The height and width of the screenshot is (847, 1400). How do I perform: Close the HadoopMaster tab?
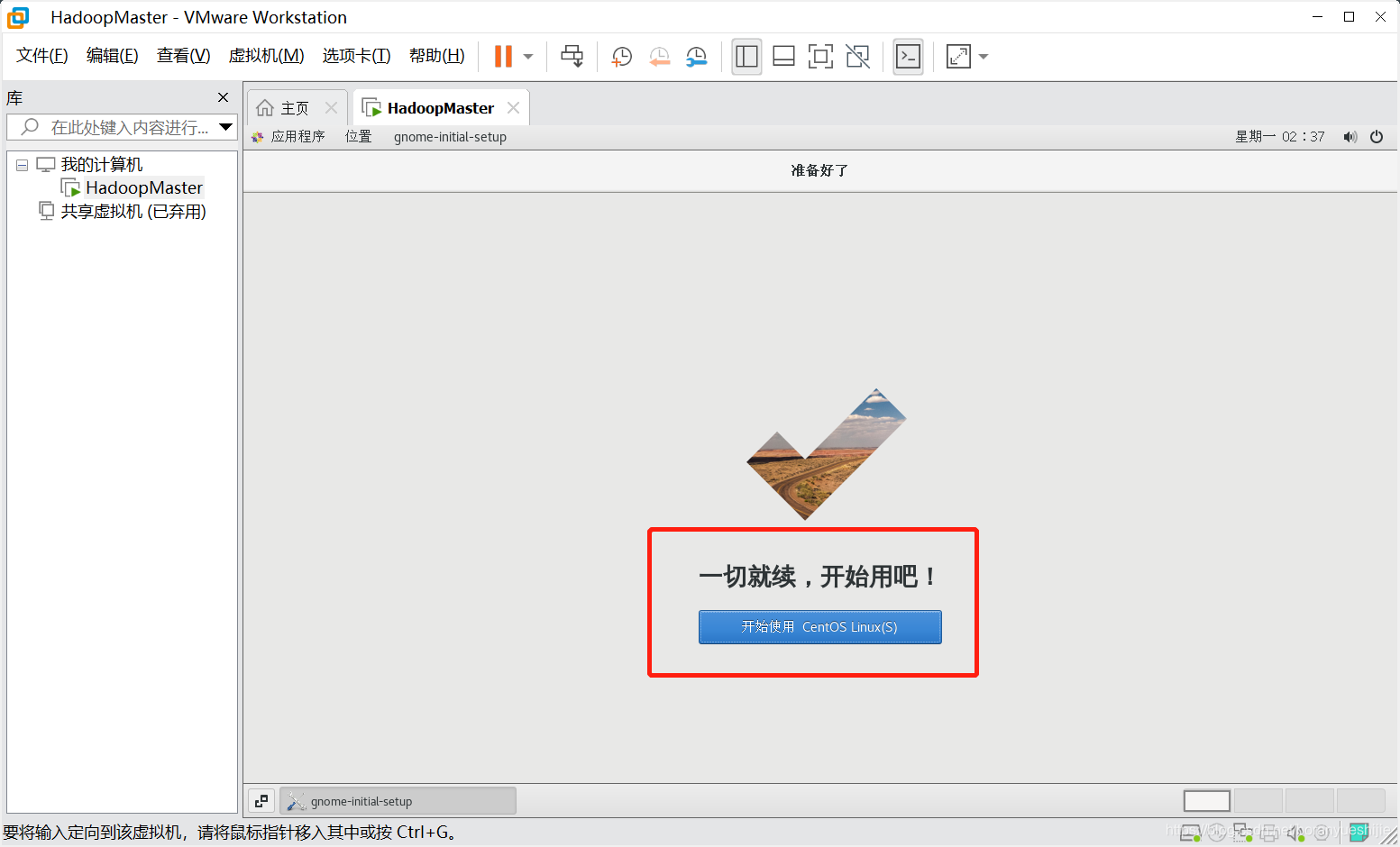pos(514,108)
